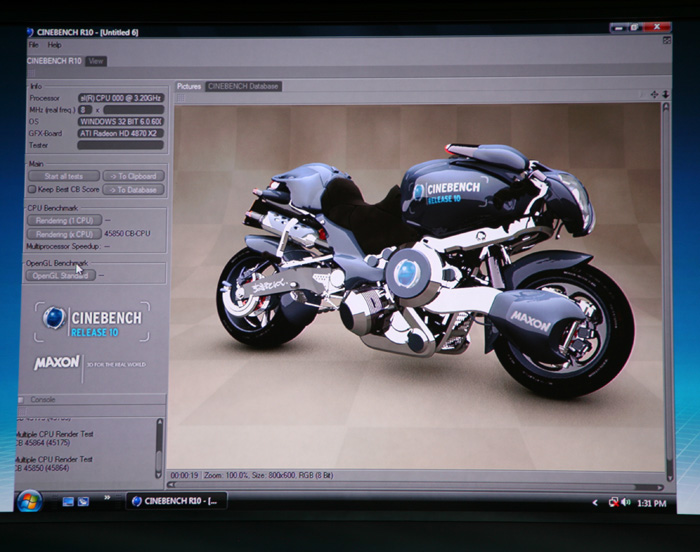Click the OS field showing WINDOWS 32 BIT
Viewport: 700px width, 552px height.
(121, 121)
